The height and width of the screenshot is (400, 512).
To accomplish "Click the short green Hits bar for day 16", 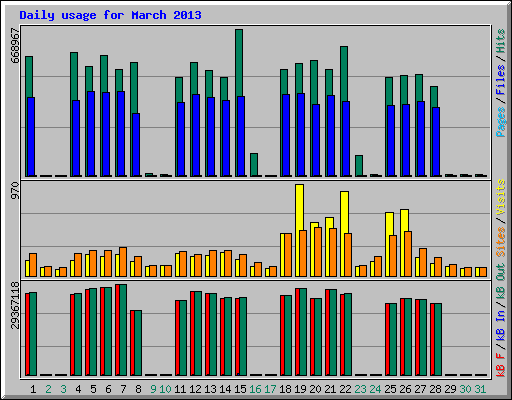I will tap(254, 164).
